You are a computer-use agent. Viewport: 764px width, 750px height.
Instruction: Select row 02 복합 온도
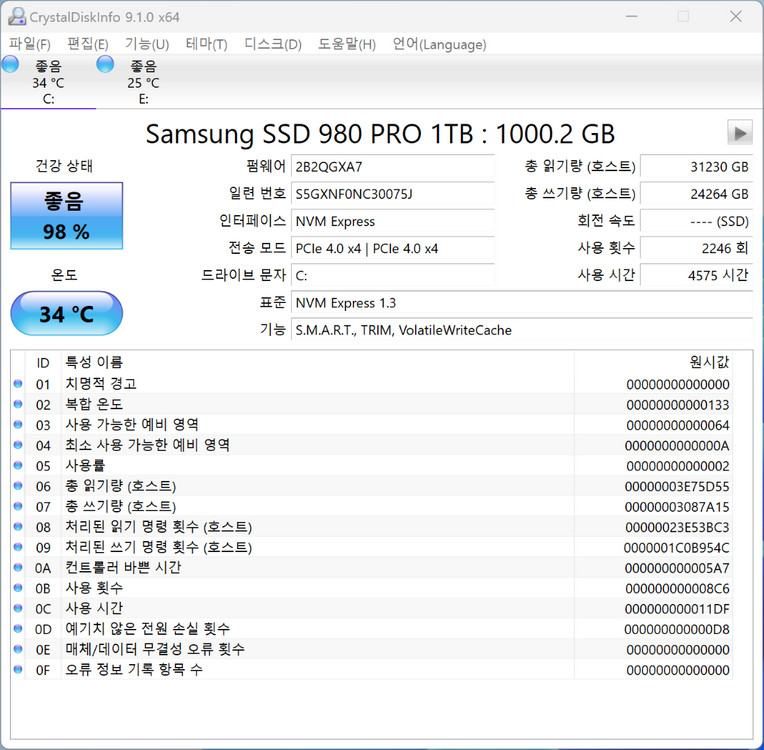[x=372, y=404]
